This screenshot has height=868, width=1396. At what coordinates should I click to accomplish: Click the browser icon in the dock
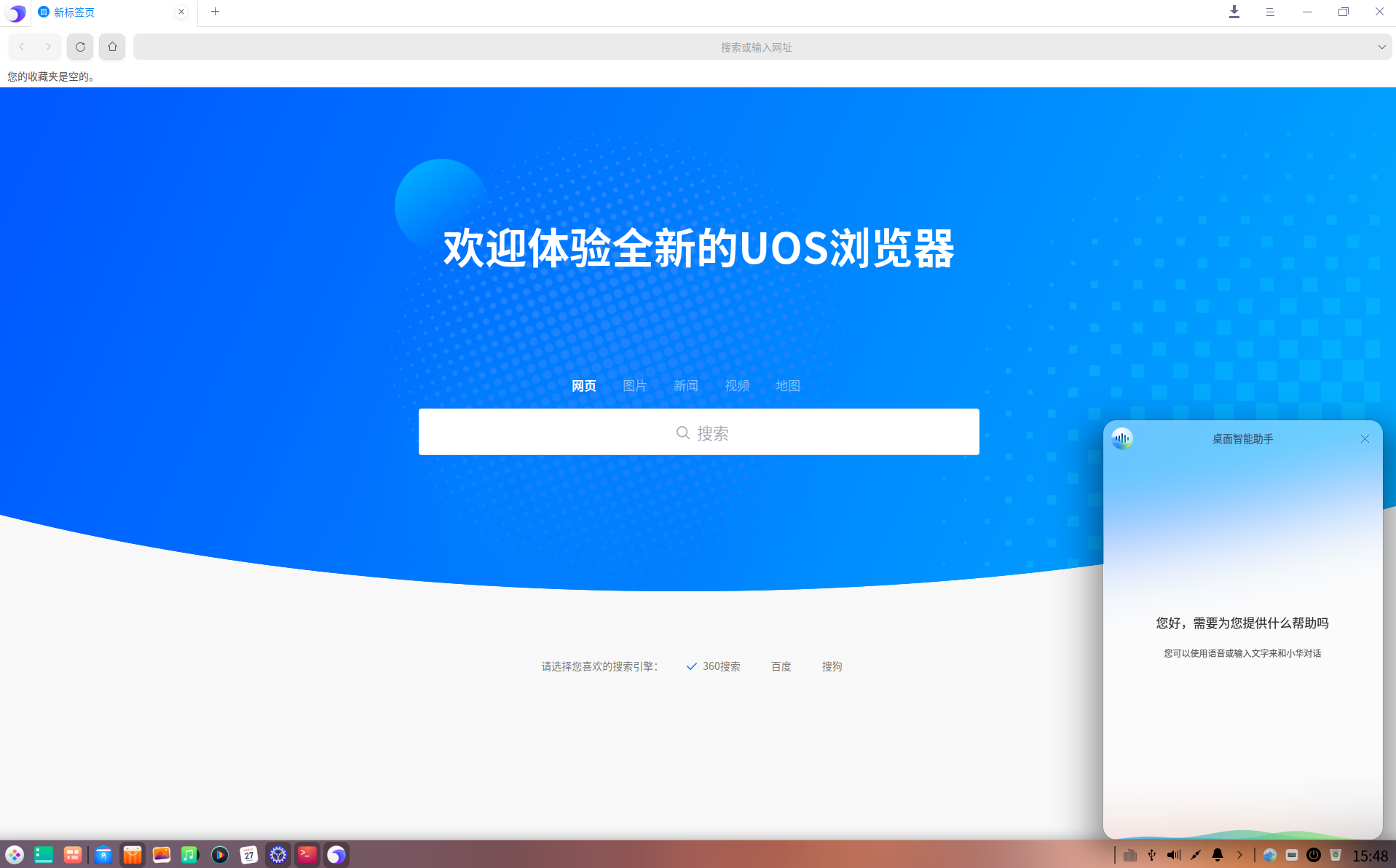[x=336, y=854]
